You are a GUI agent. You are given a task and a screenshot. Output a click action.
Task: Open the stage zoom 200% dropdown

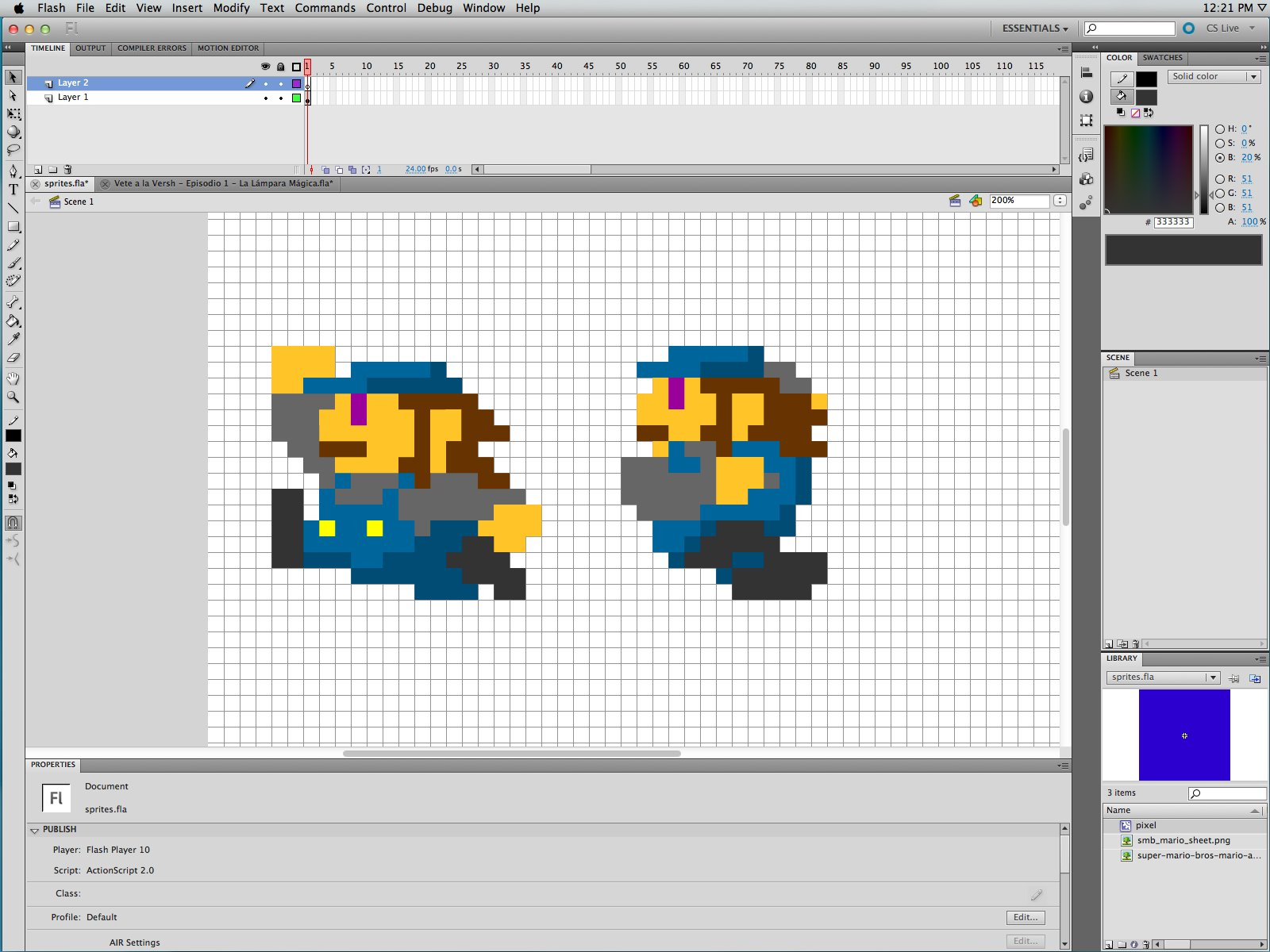(x=1060, y=201)
